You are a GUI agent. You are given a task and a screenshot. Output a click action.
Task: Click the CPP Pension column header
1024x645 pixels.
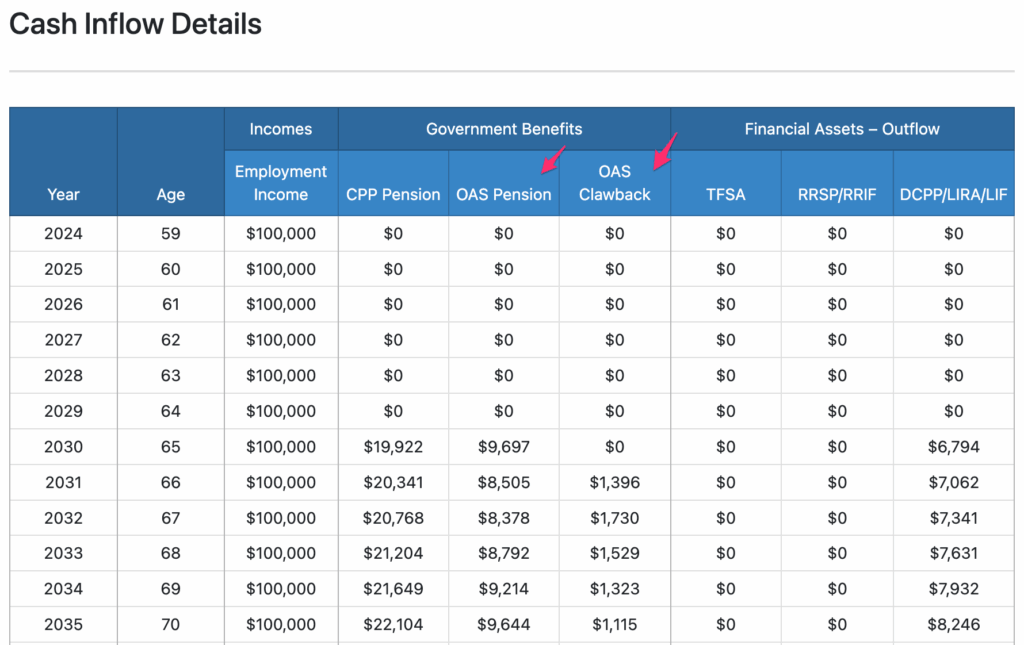(393, 194)
